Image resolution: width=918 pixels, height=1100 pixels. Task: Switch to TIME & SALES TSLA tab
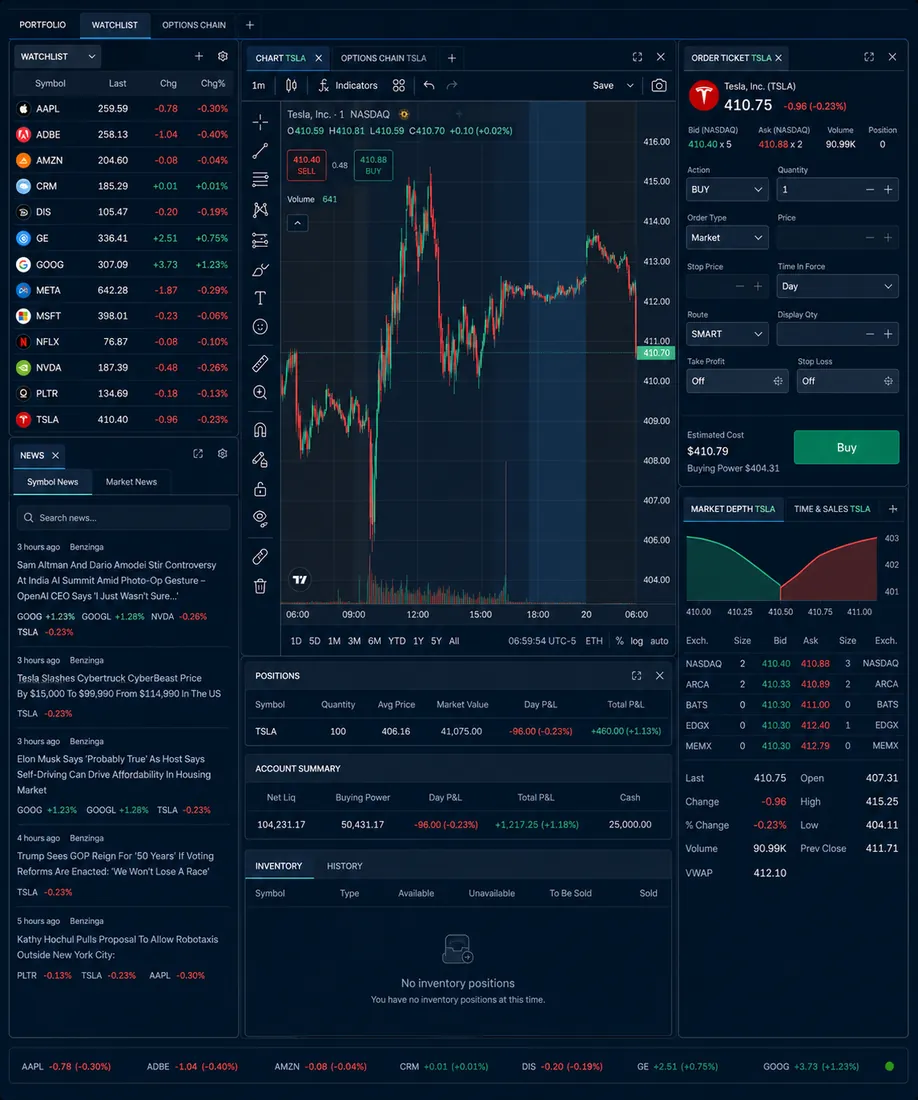point(832,509)
